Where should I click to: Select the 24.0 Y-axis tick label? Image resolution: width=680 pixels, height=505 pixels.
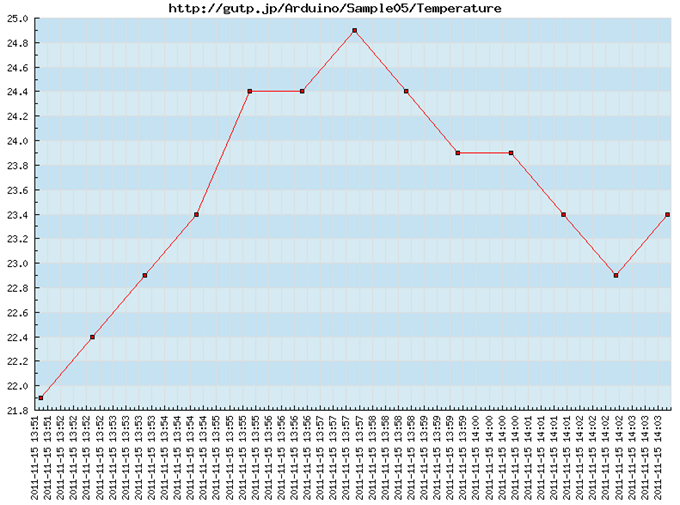[x=17, y=141]
